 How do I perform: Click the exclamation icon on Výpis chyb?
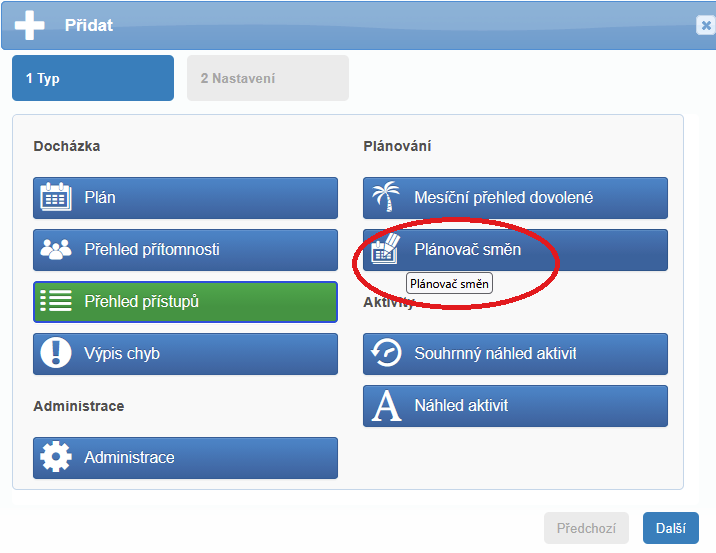tap(56, 354)
